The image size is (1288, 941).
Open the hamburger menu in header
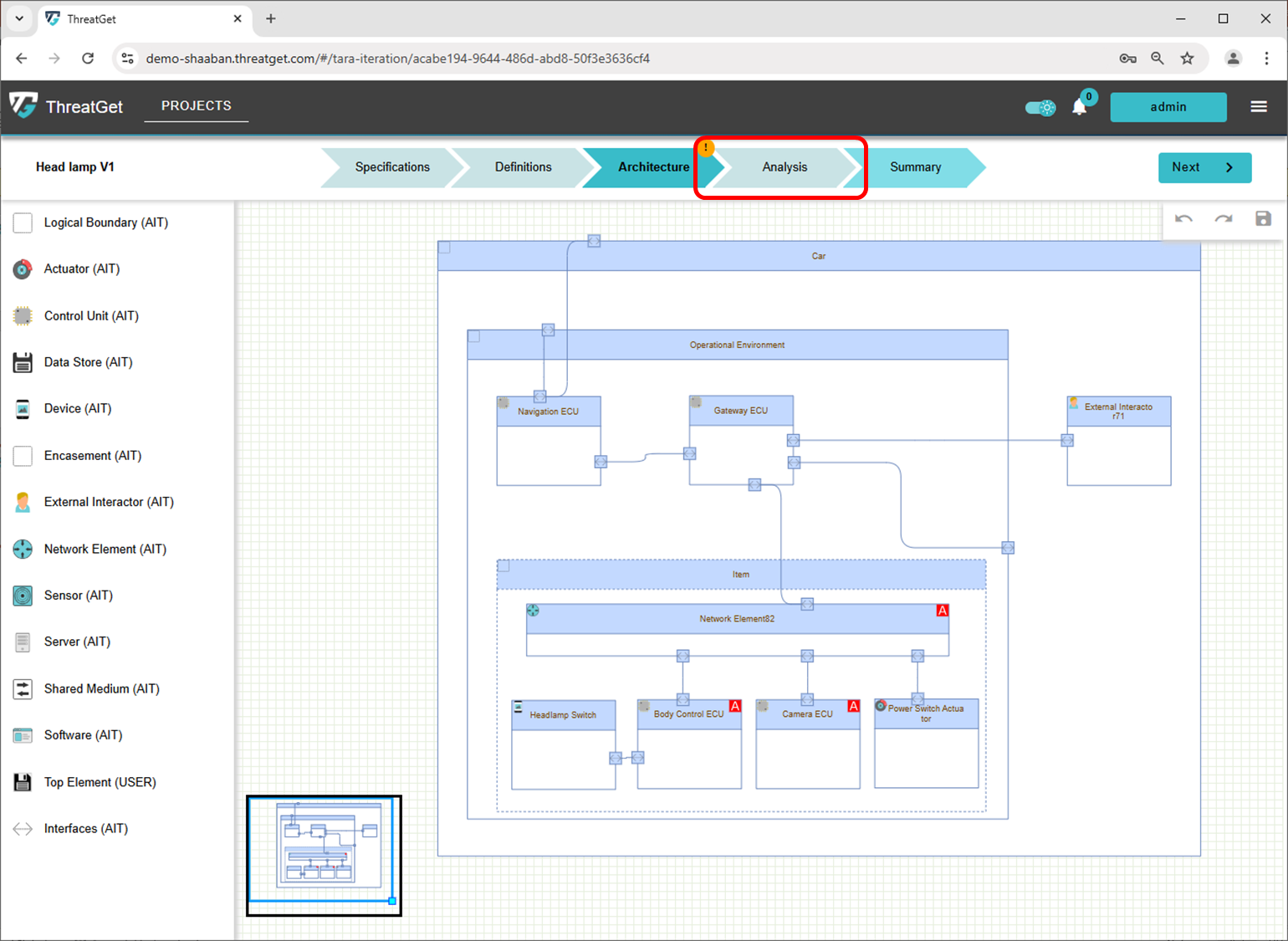1258,107
